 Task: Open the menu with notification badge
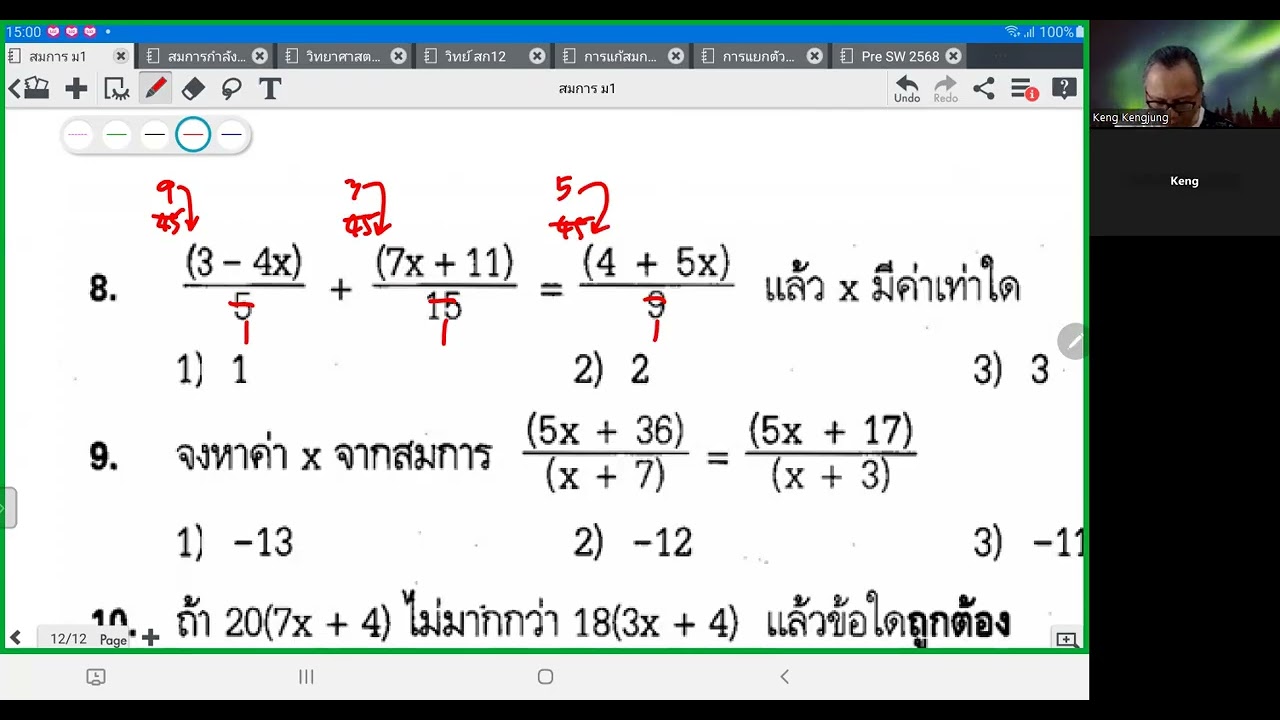point(1024,90)
